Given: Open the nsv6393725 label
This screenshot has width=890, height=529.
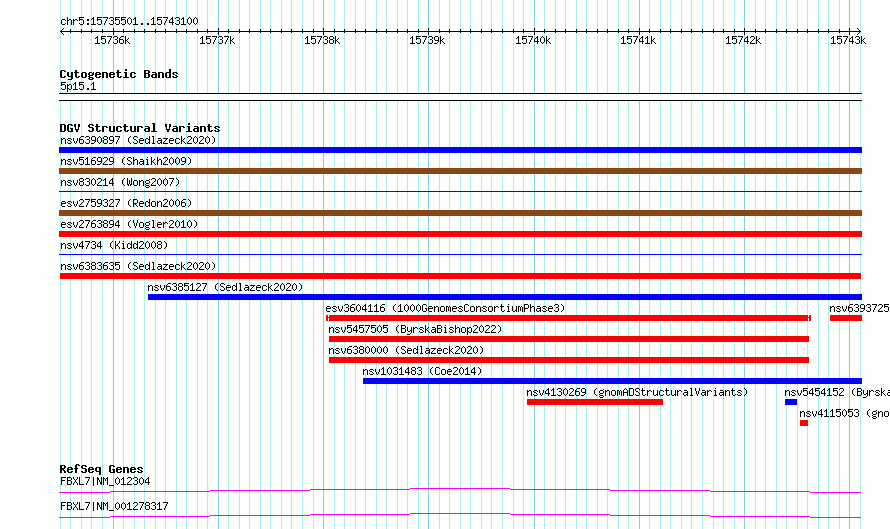Looking at the screenshot, I should pyautogui.click(x=859, y=308).
